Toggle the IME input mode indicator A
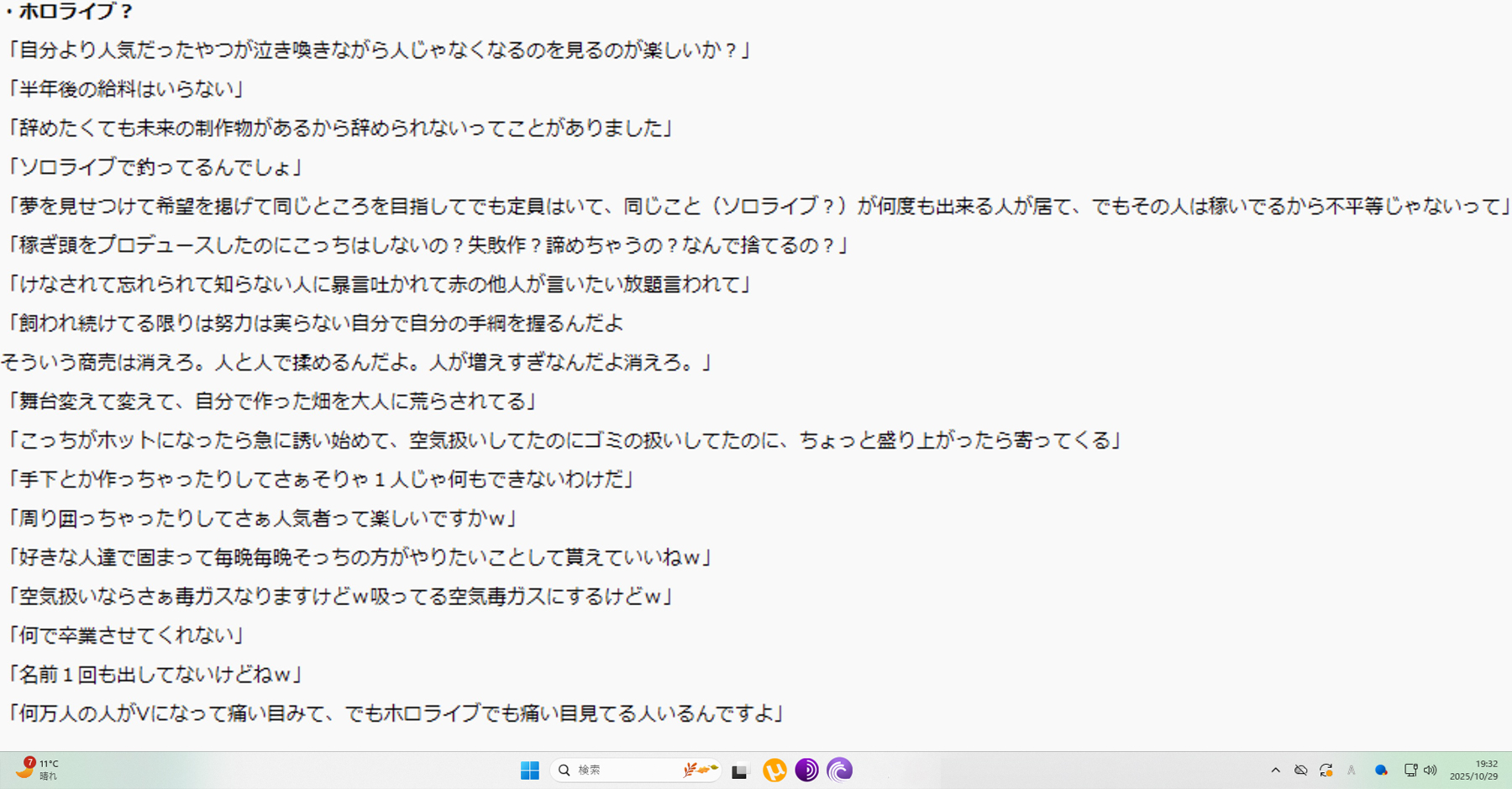The image size is (1512, 789). tap(1352, 770)
